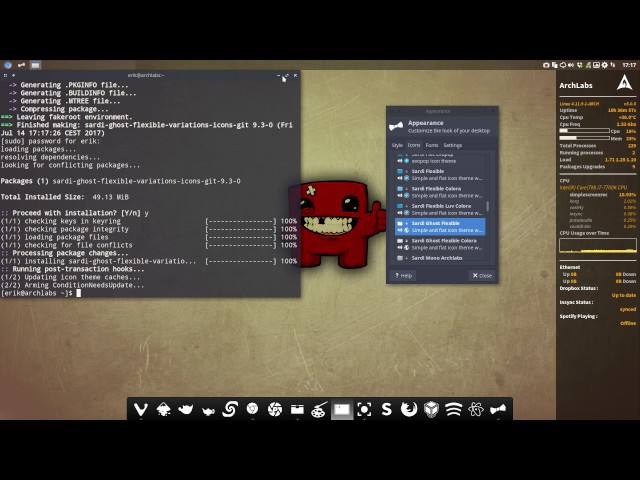Click the bow tie icon in Appearance header
Image resolution: width=640 pixels, height=480 pixels.
point(396,127)
